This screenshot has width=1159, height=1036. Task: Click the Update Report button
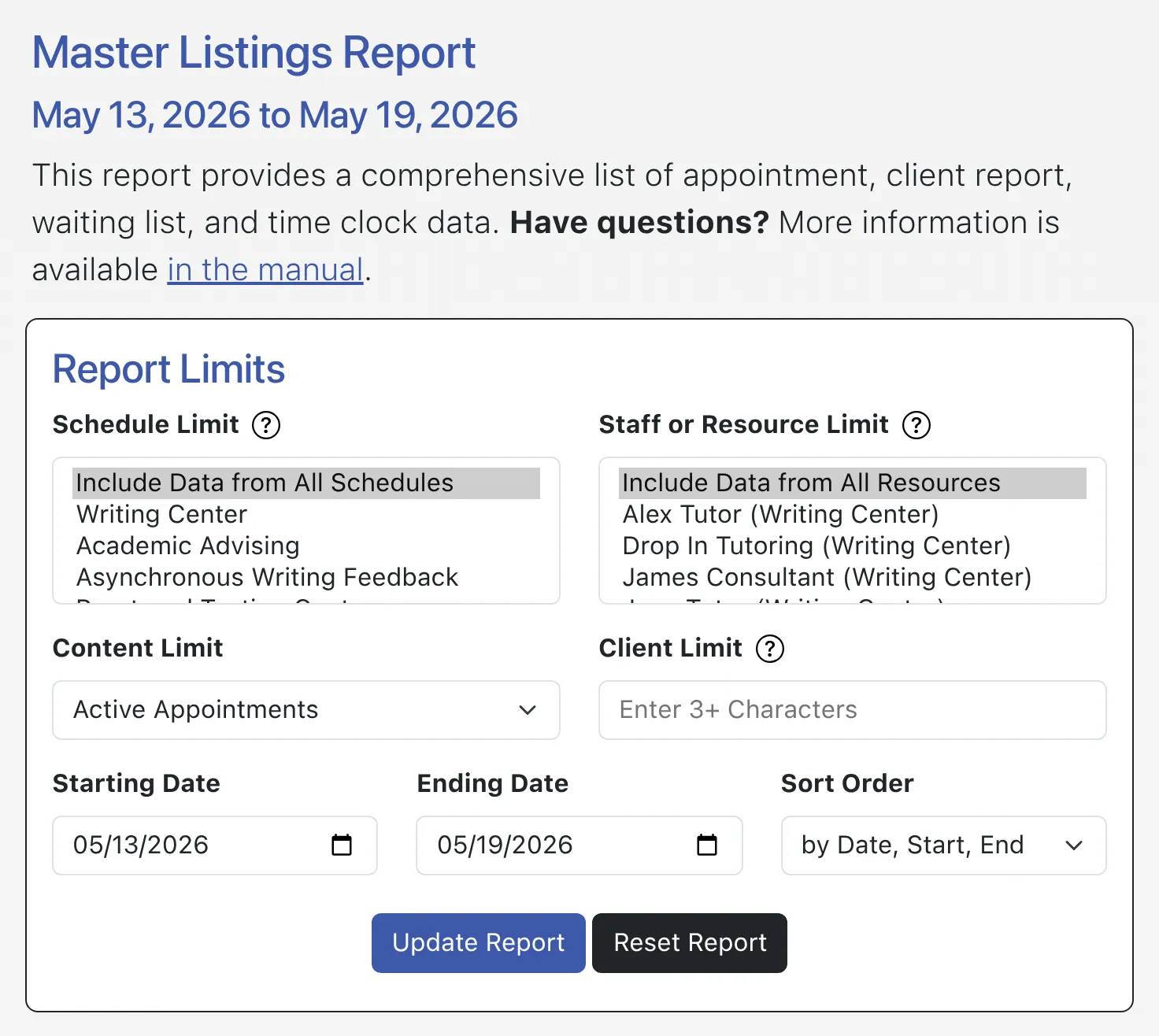click(479, 943)
